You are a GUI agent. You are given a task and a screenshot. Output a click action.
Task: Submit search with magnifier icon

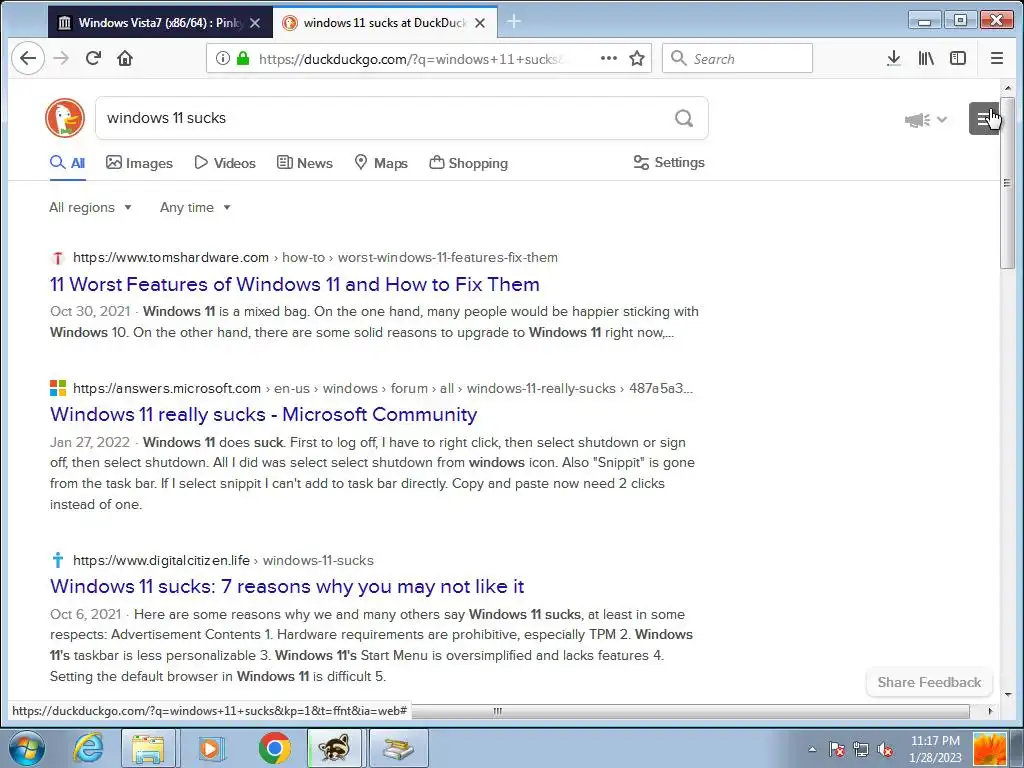click(684, 118)
